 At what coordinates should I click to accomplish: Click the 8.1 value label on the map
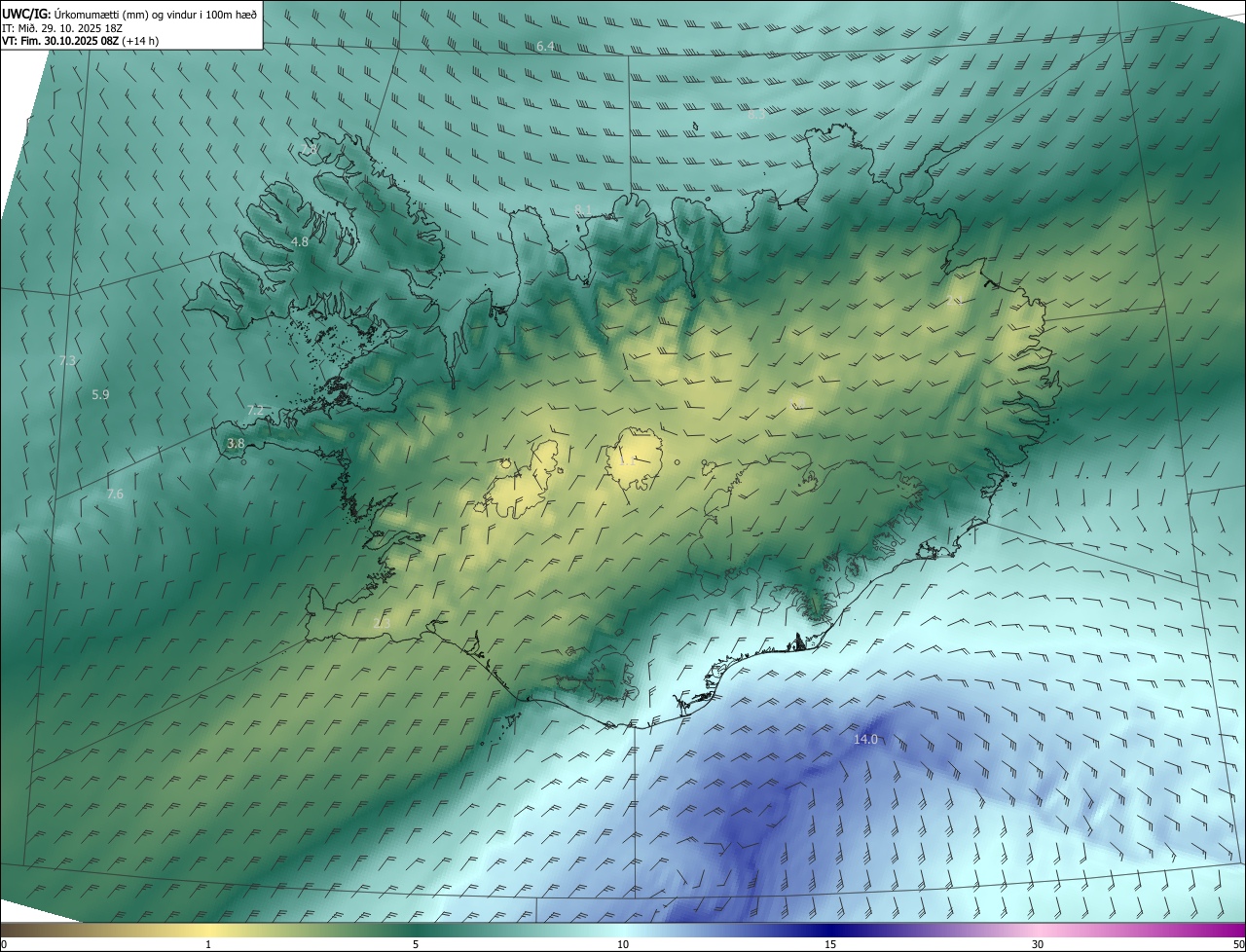(x=583, y=210)
